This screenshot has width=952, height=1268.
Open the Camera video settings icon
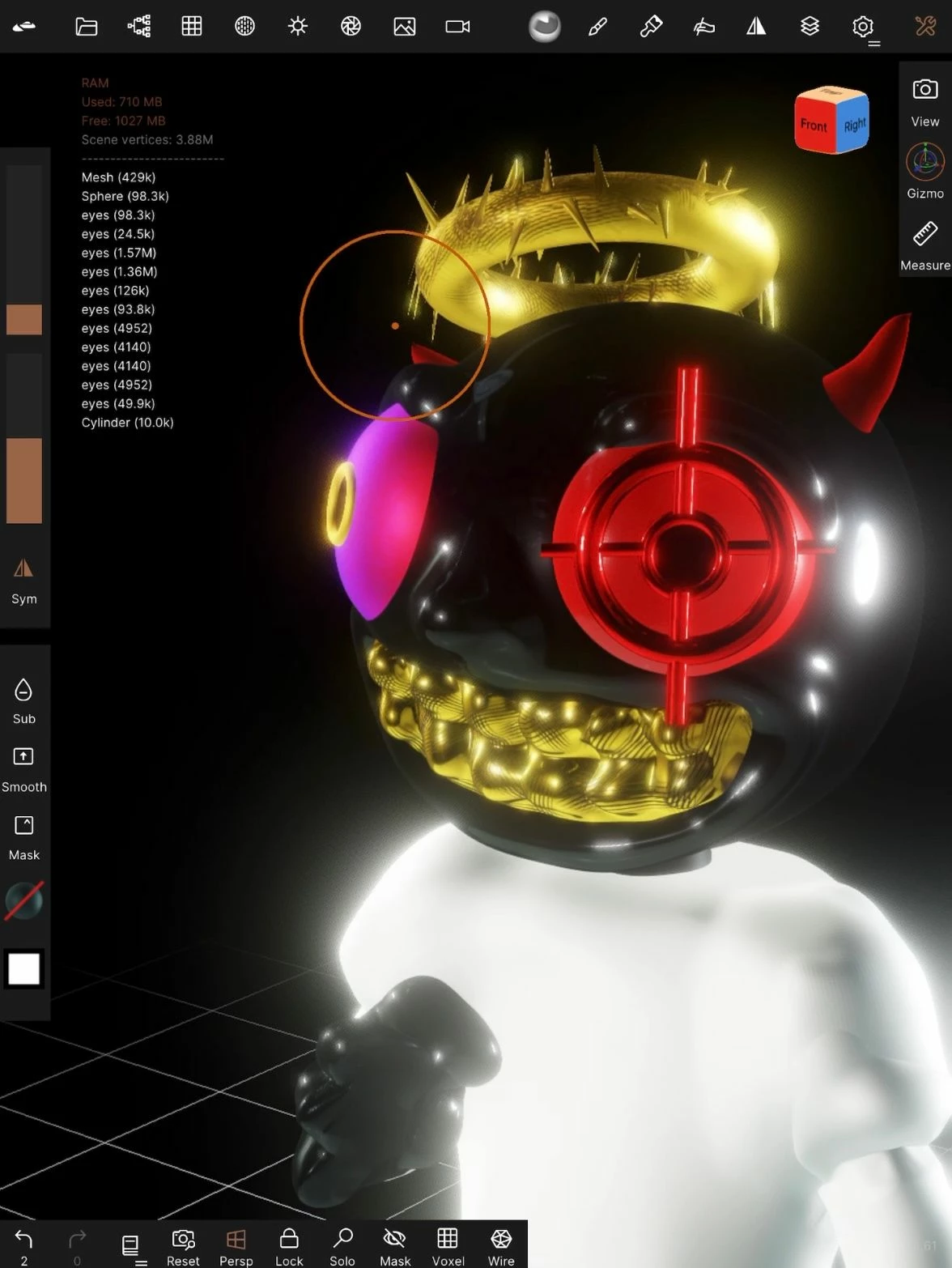click(457, 27)
